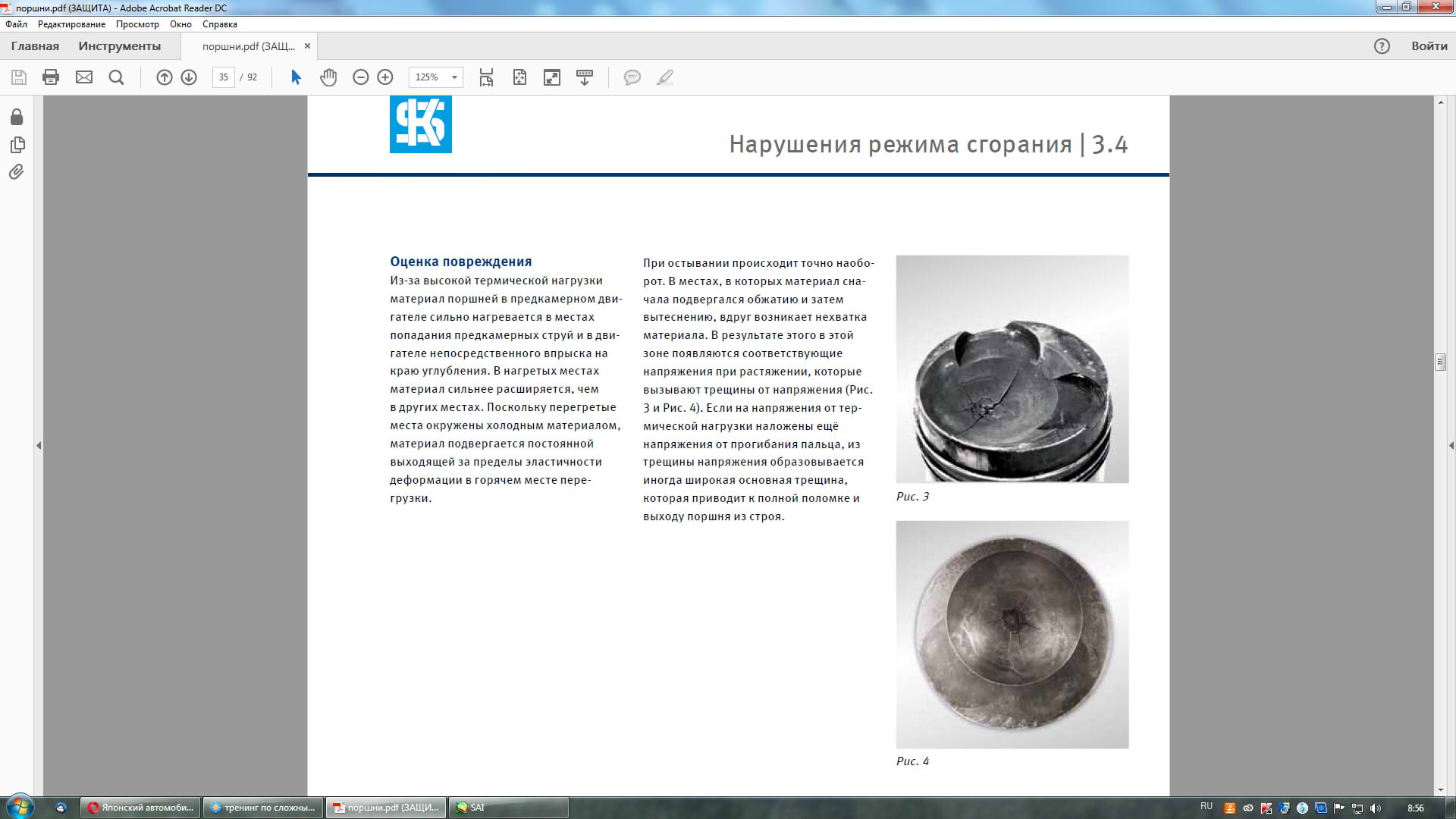Viewport: 1456px width, 819px height.
Task: Click the page number field showing 35
Action: pyautogui.click(x=224, y=77)
